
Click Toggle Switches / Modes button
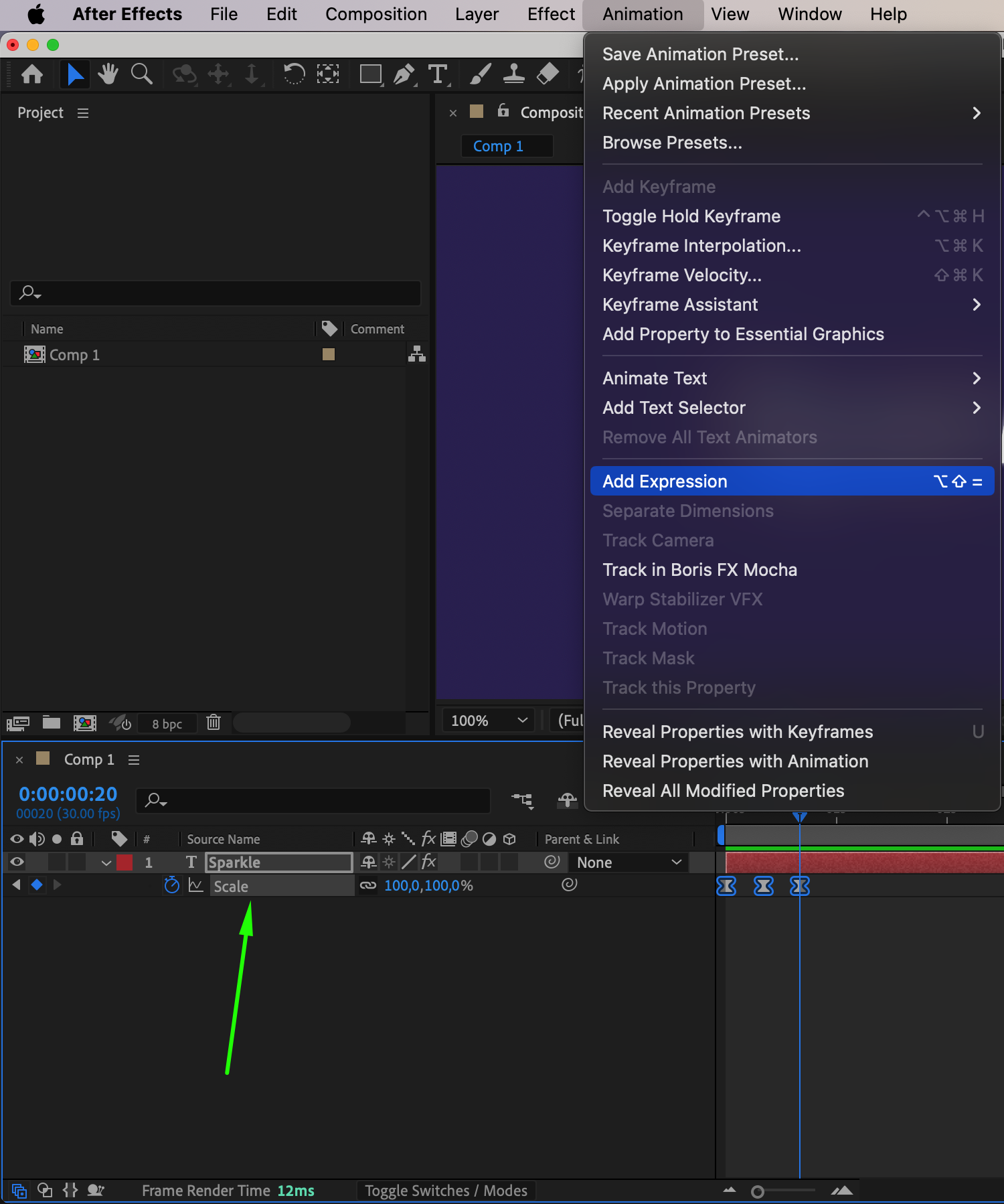[x=446, y=1191]
